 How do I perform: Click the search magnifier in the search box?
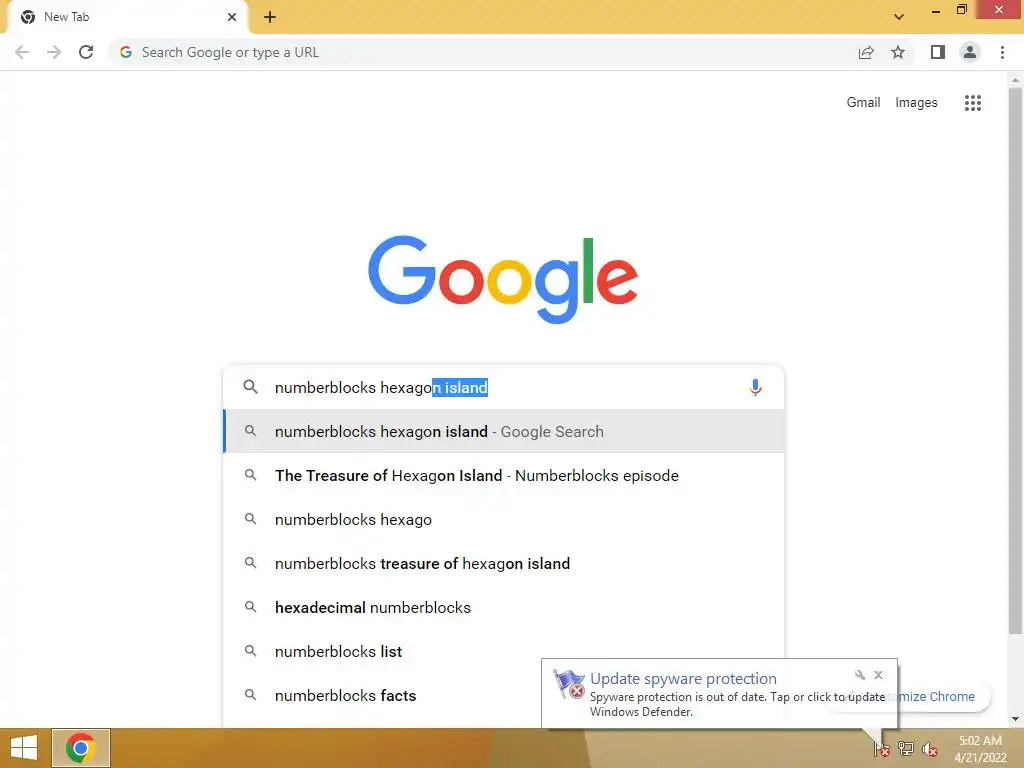click(x=250, y=387)
